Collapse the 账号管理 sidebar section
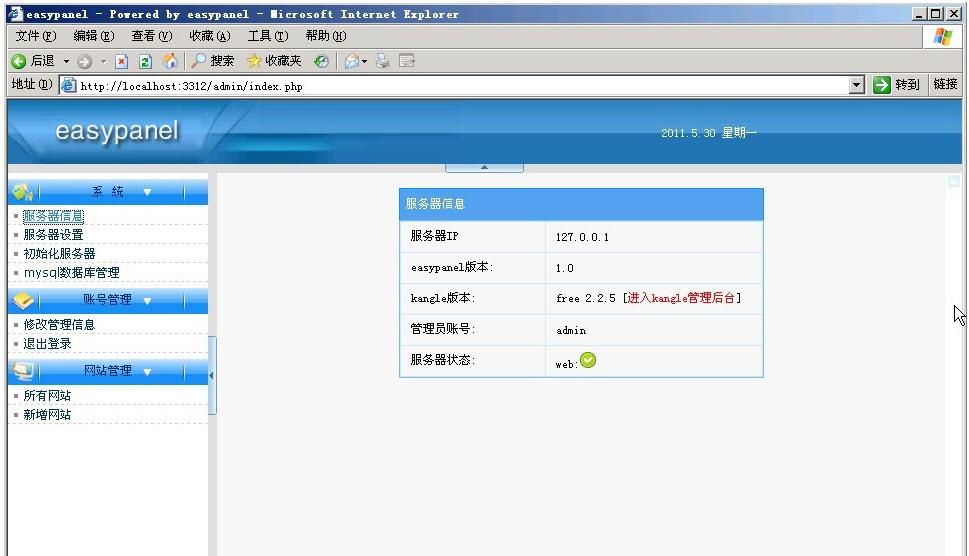Screen dimensions: 969x556 tap(147, 301)
